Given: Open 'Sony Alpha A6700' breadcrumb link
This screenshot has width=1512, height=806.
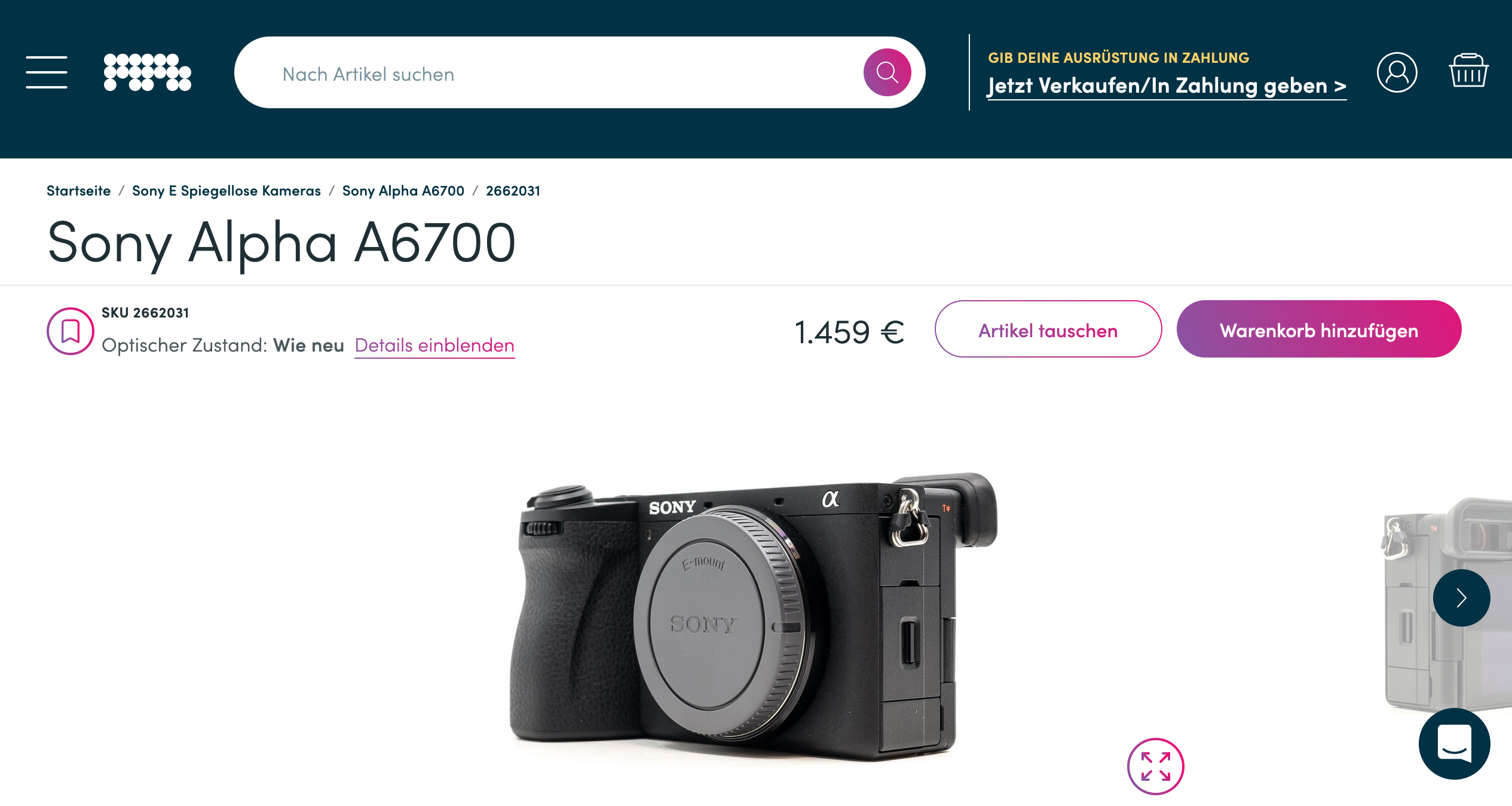Looking at the screenshot, I should pos(403,191).
